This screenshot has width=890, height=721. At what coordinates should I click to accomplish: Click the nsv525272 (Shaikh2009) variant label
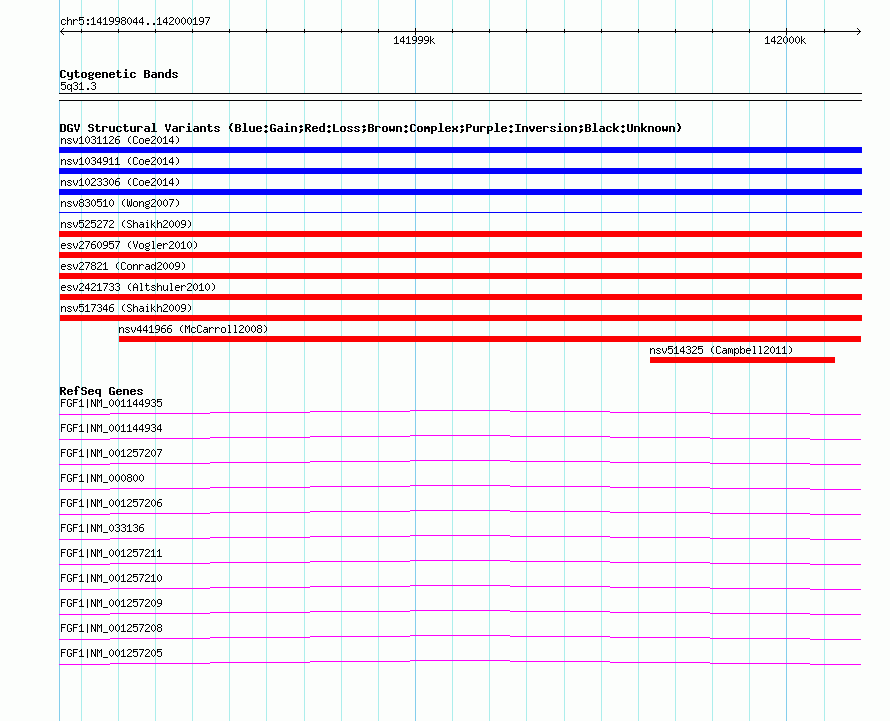click(x=126, y=224)
